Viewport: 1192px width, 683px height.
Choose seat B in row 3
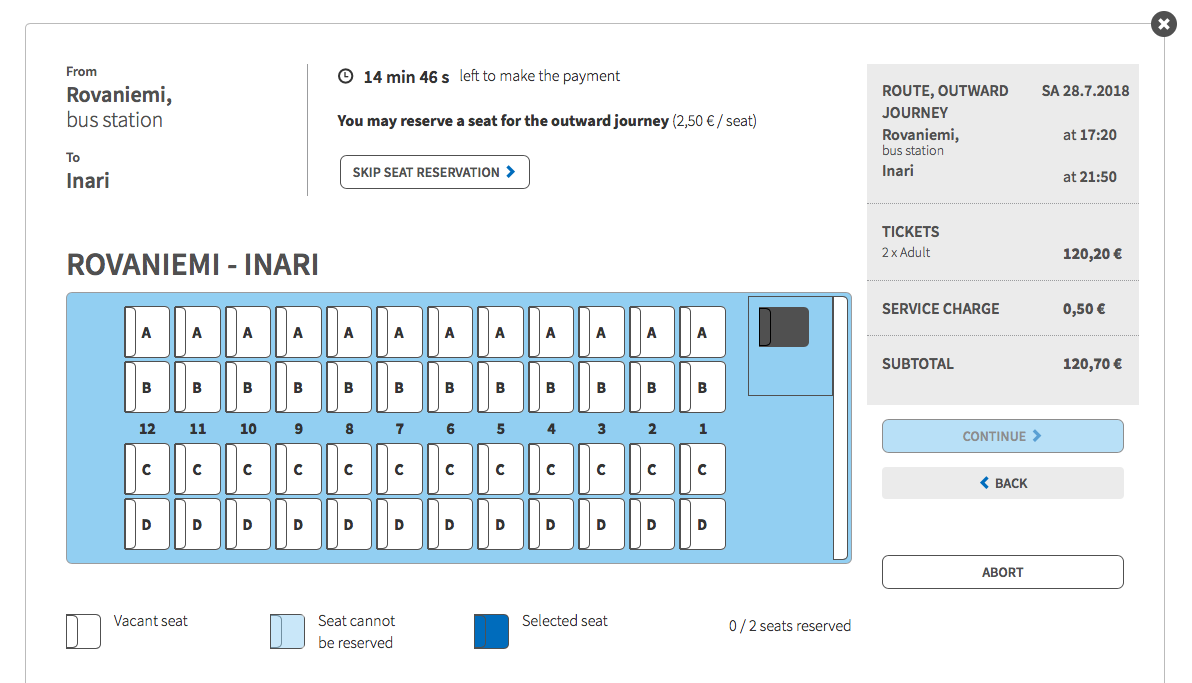(x=601, y=387)
